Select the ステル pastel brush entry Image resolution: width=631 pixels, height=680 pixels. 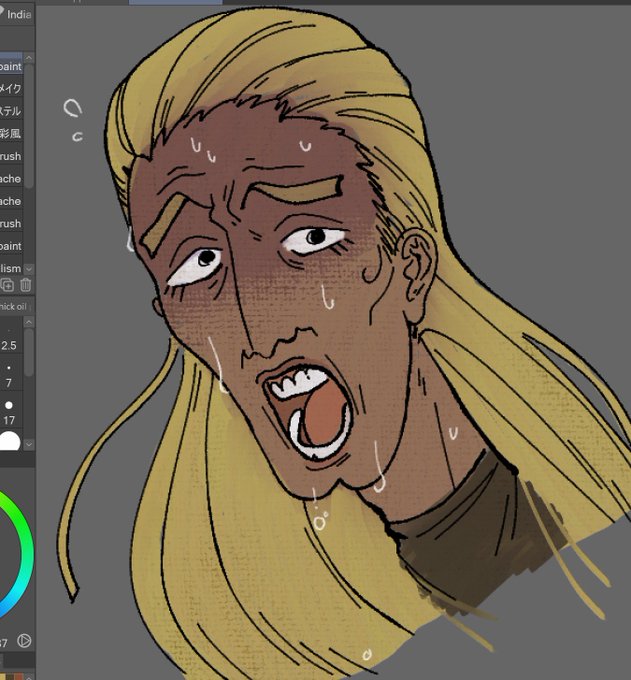[11, 111]
